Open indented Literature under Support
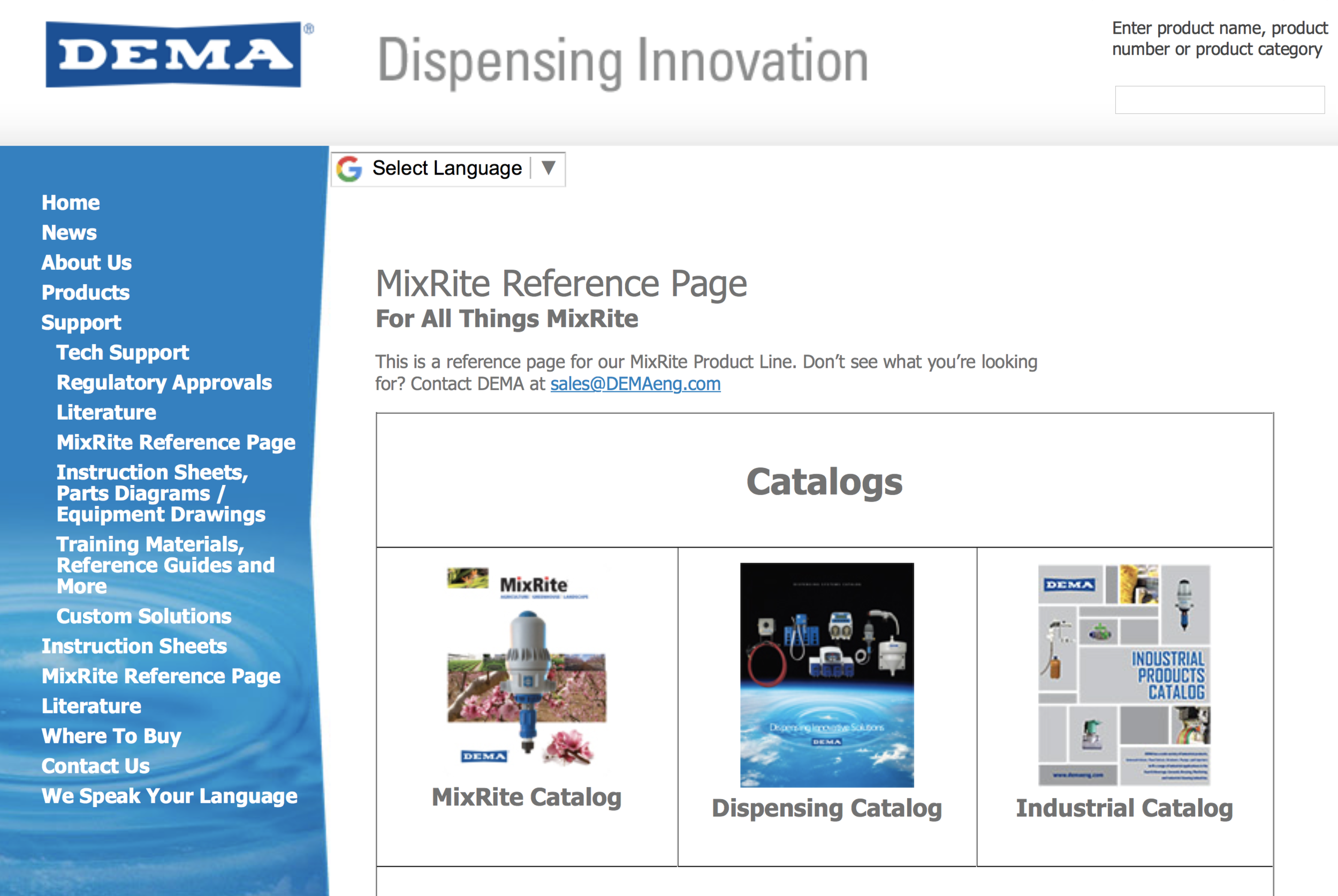Viewport: 1338px width, 896px height. pos(107,413)
